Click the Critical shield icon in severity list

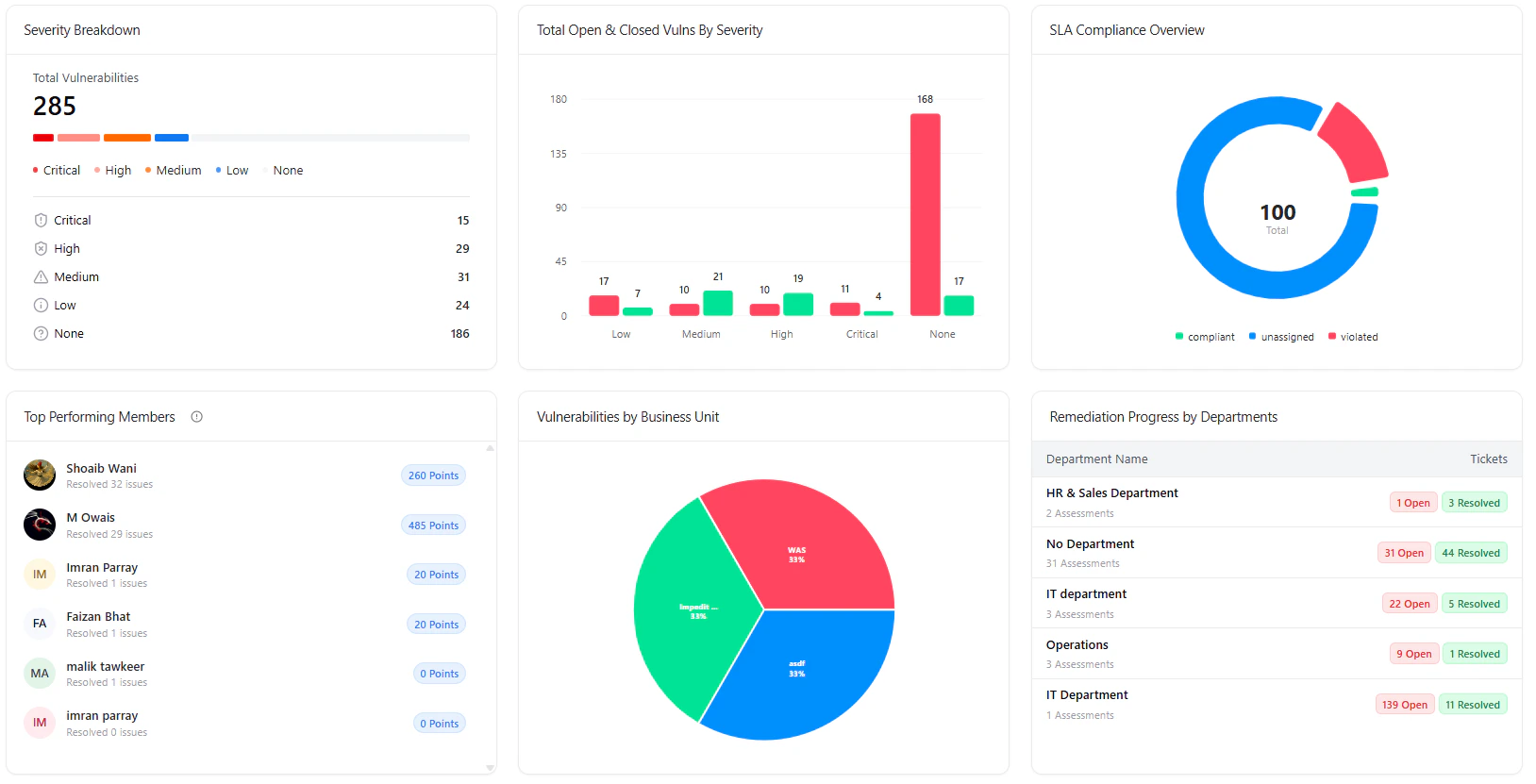click(41, 220)
